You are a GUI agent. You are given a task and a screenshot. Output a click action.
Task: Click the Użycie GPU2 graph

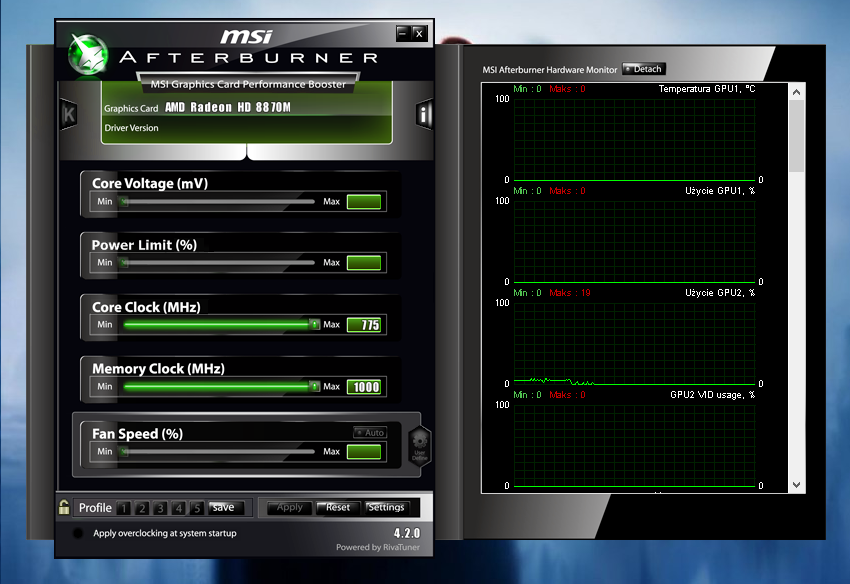click(x=634, y=343)
